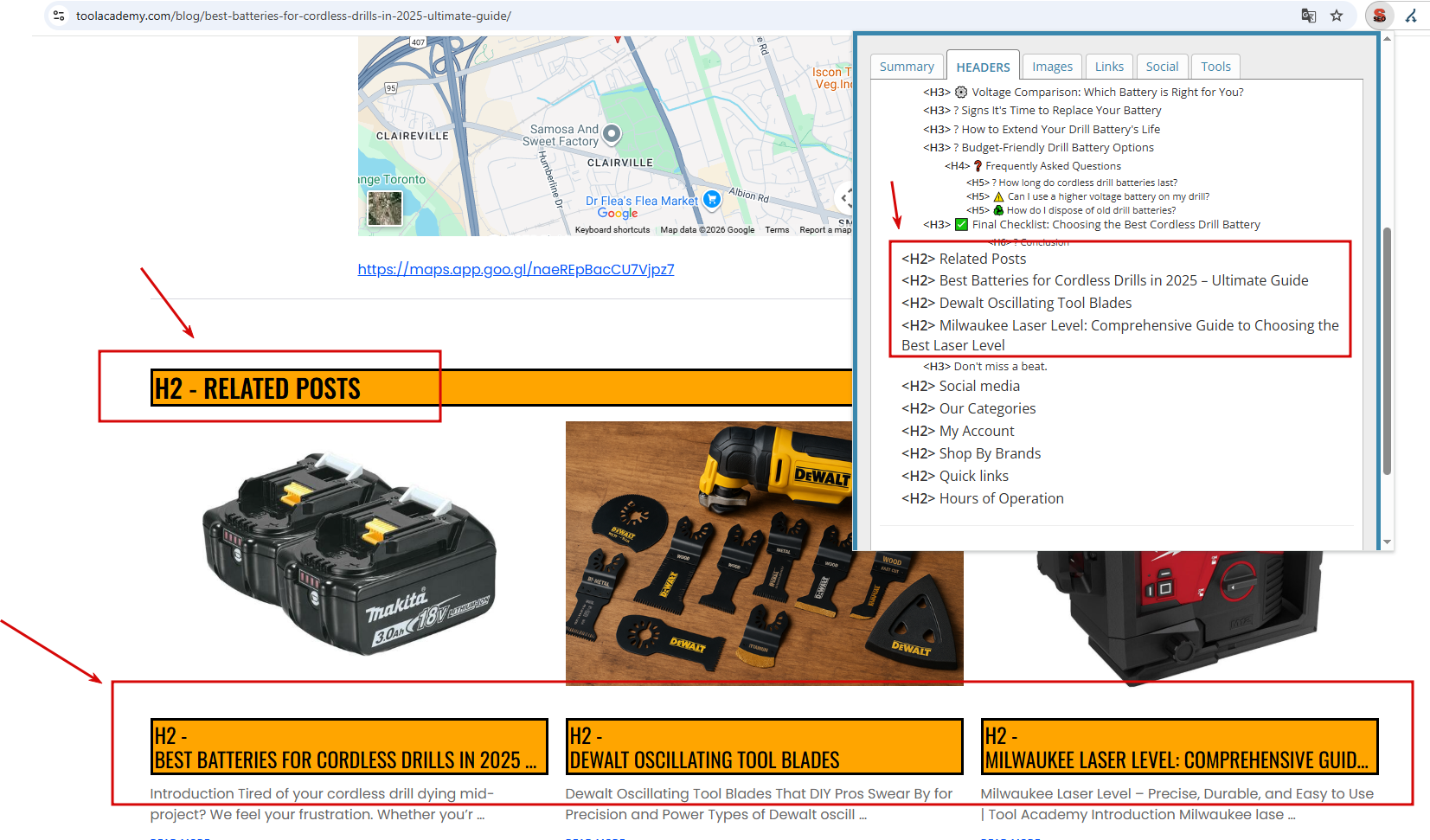This screenshot has height=840, width=1430.
Task: Click the extension panel scrollbar thumb
Action: point(1387,350)
